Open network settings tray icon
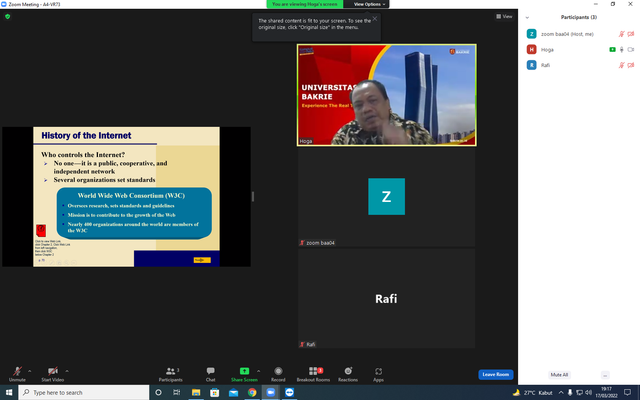Screen dimensions: 640x400 tap(579, 393)
